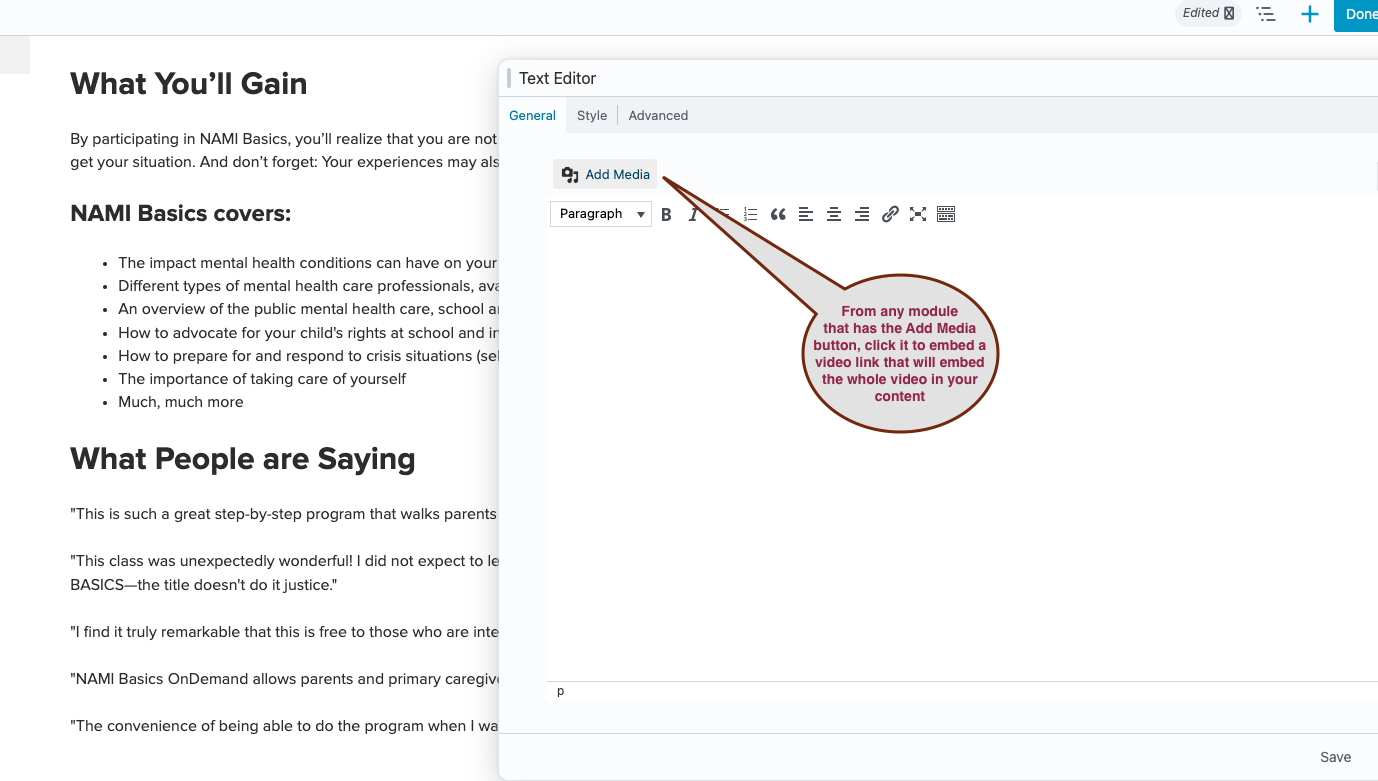Image resolution: width=1378 pixels, height=781 pixels.
Task: Click the 'What You'll Gain' heading
Action: point(189,84)
